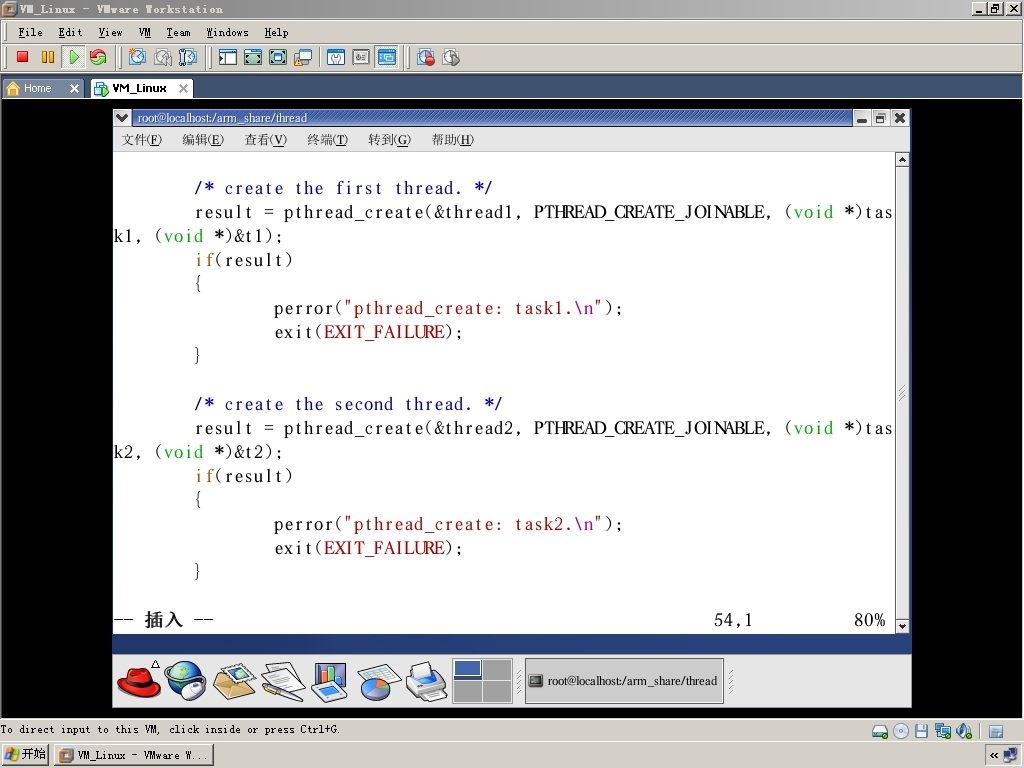Open the spreadsheet pie chart icon
The height and width of the screenshot is (768, 1024).
coord(377,681)
